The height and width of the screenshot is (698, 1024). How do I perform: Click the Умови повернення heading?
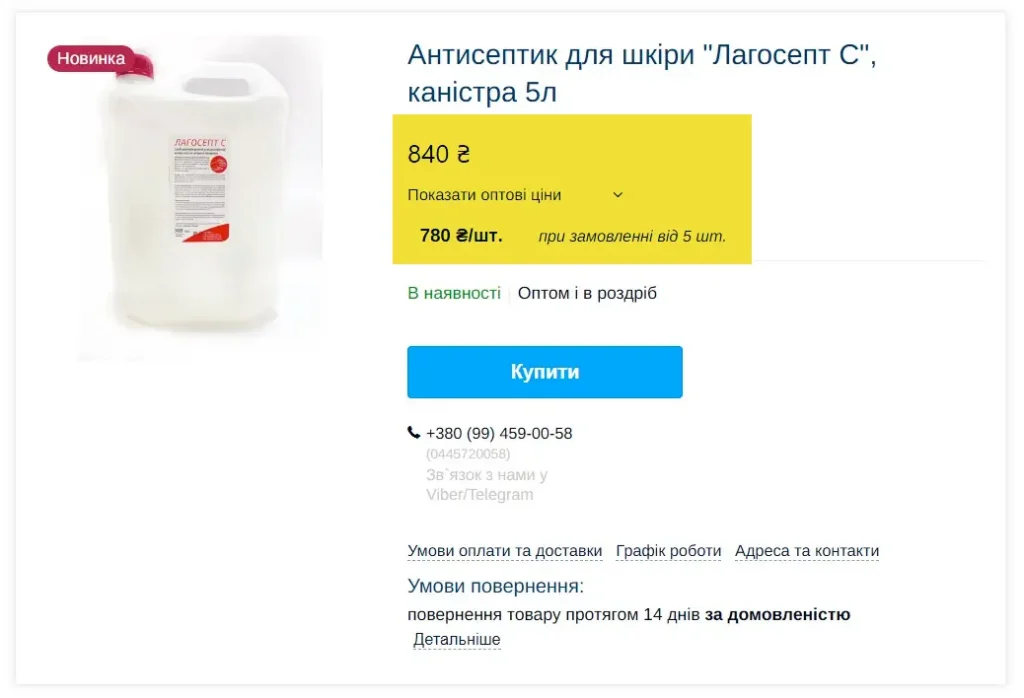pos(496,586)
